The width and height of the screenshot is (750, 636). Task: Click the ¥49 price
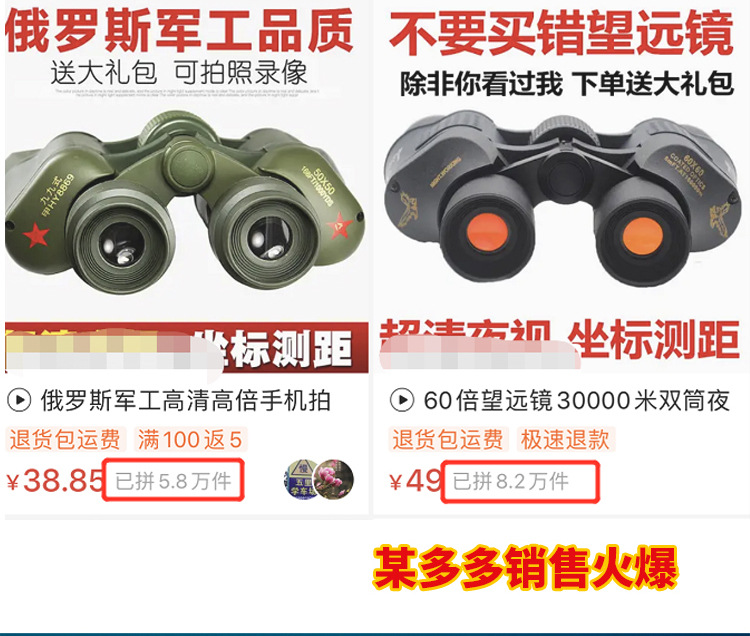(415, 481)
